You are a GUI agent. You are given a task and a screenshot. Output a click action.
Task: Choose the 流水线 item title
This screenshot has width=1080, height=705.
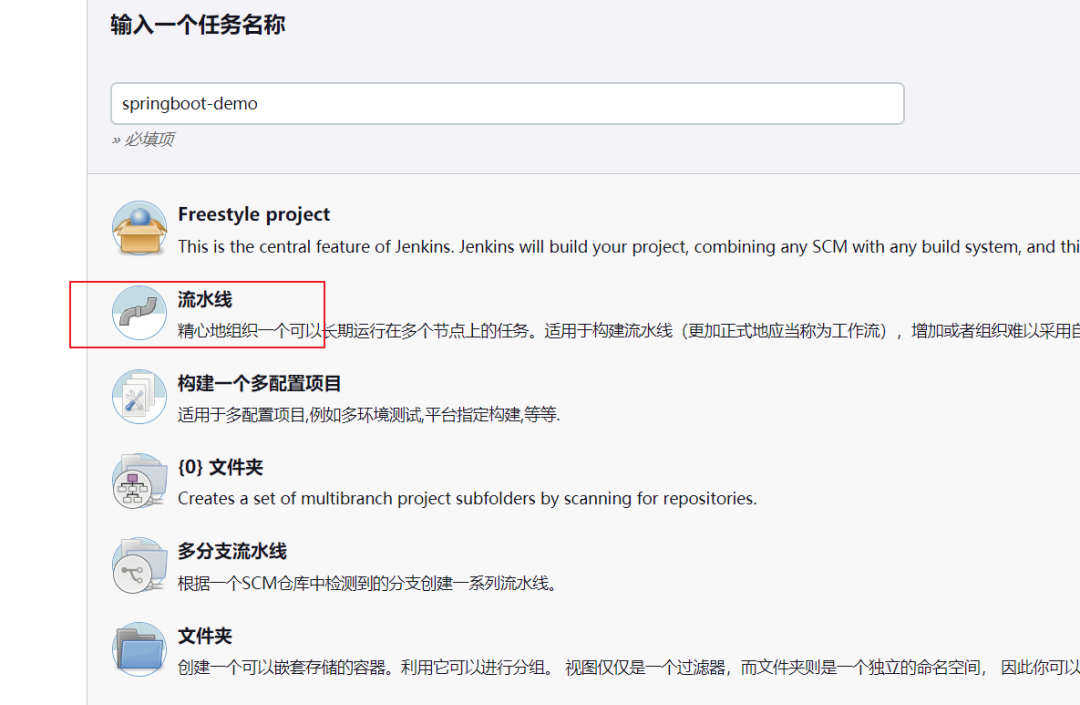coord(205,299)
